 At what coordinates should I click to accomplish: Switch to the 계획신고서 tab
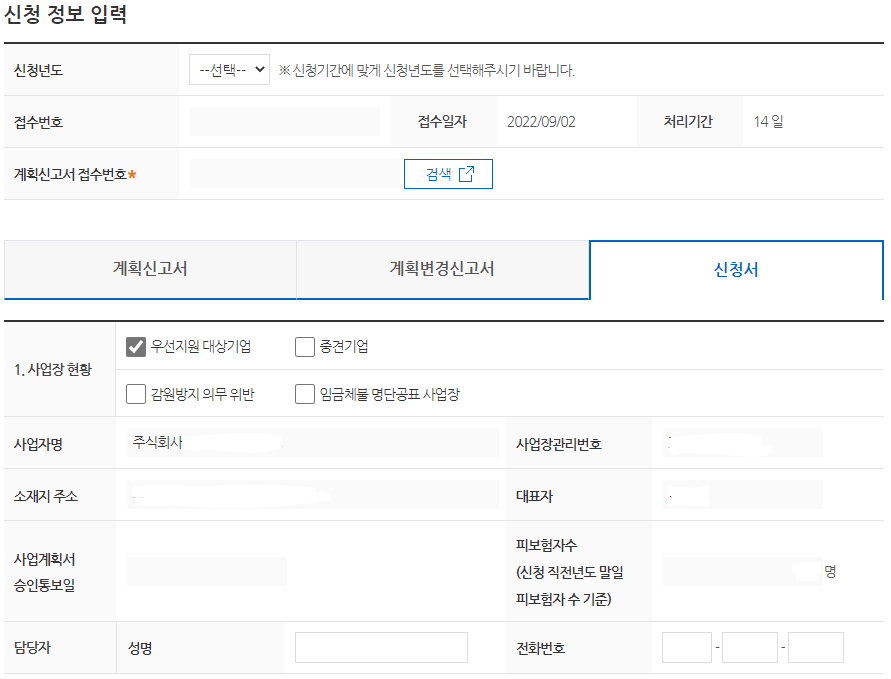[150, 269]
